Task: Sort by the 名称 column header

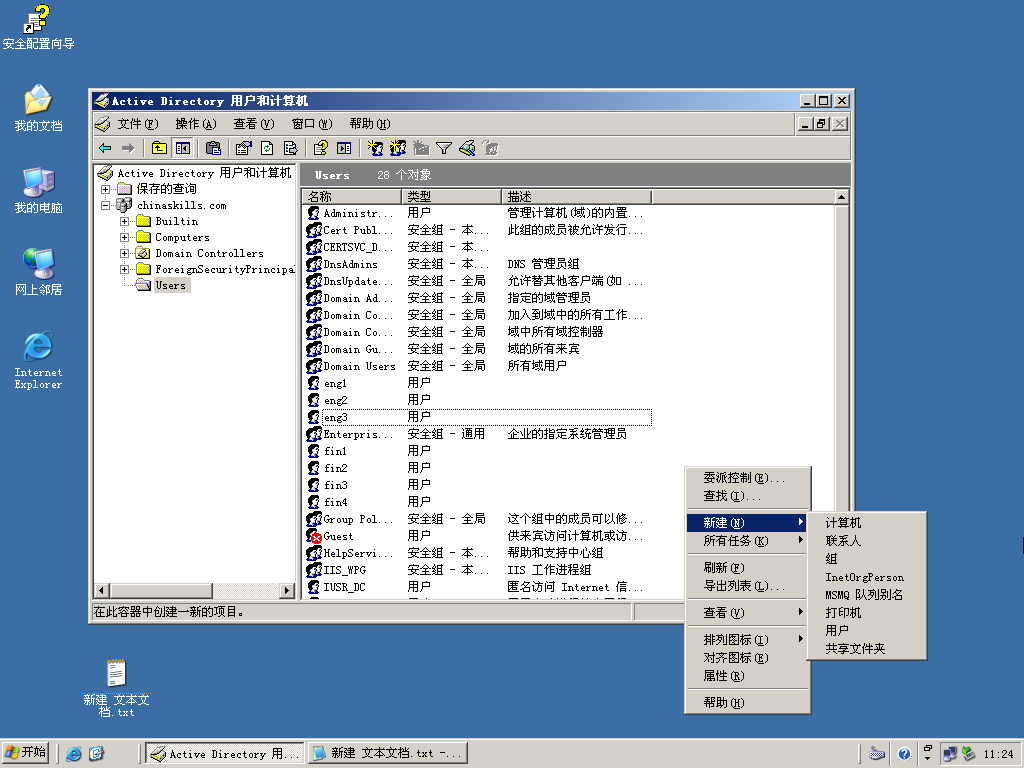Action: point(352,197)
